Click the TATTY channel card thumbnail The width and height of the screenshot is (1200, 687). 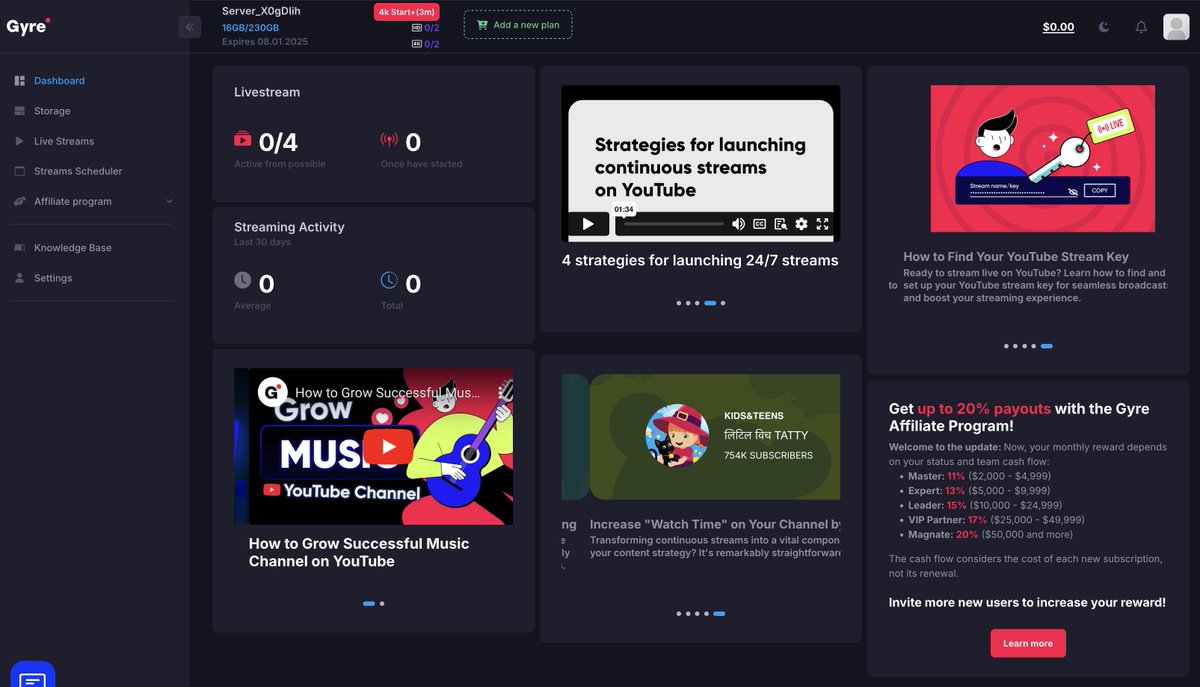tap(715, 437)
